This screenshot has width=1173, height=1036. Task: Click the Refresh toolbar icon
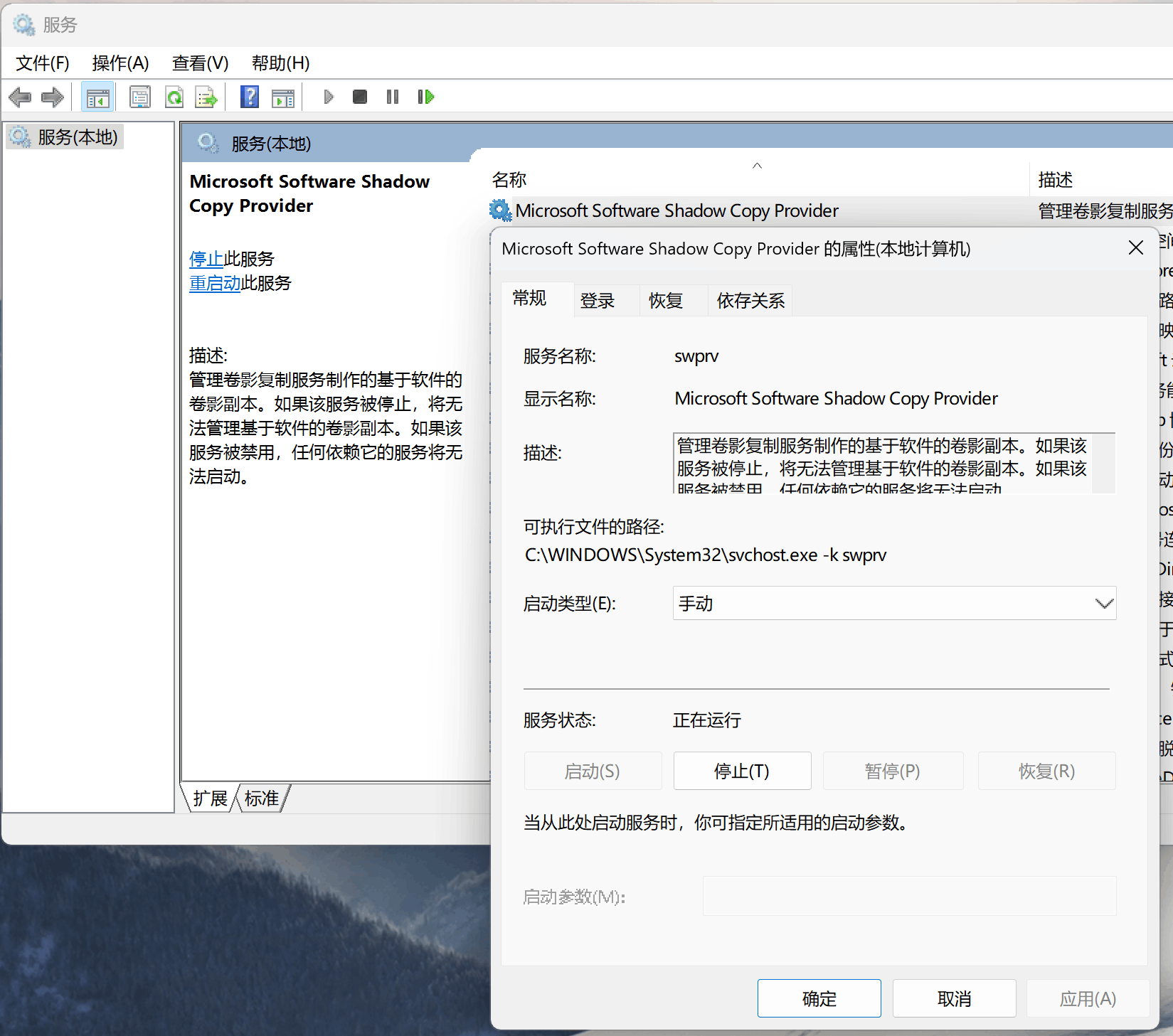[174, 97]
